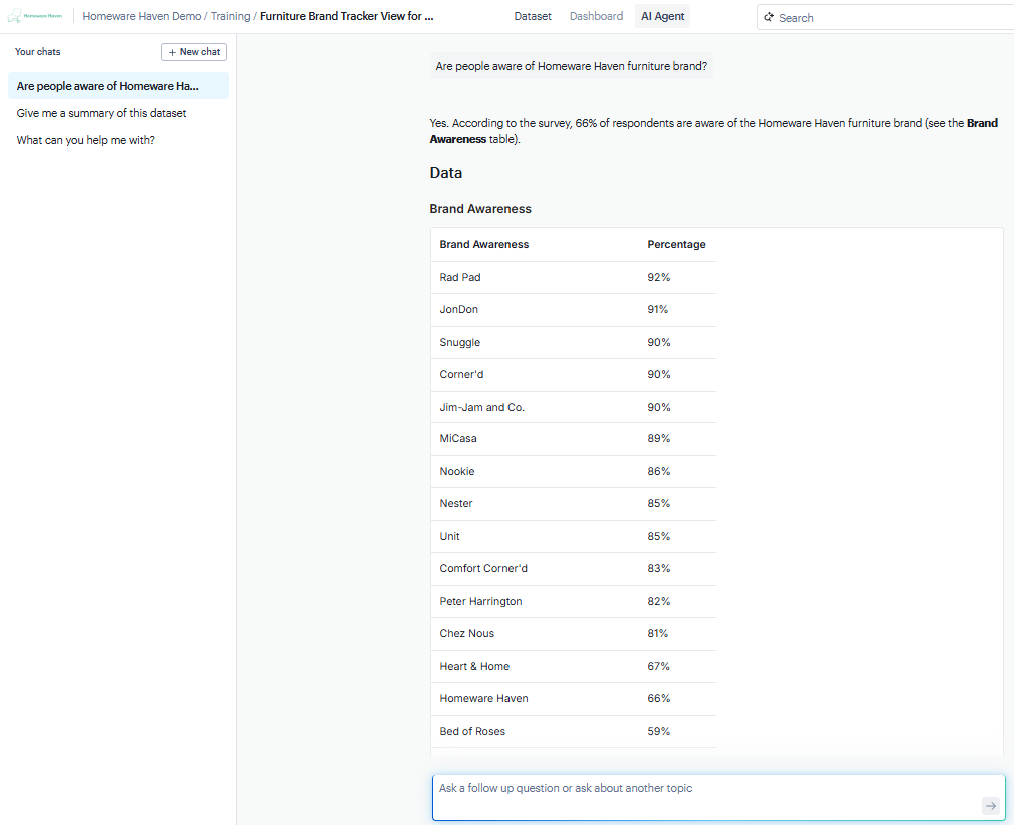The image size is (1014, 825).
Task: Open the 'Give me a summary' chat
Action: tap(101, 113)
